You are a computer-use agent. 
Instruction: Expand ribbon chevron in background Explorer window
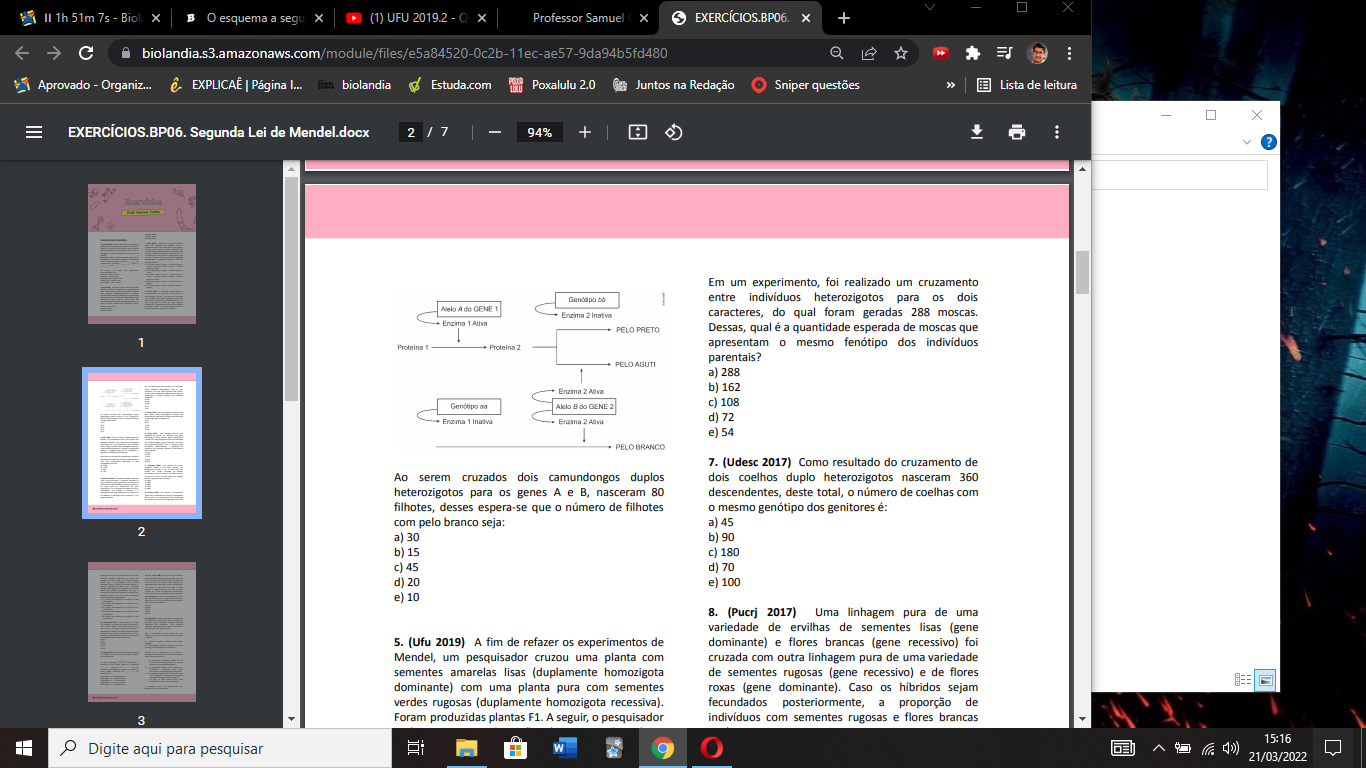1246,143
